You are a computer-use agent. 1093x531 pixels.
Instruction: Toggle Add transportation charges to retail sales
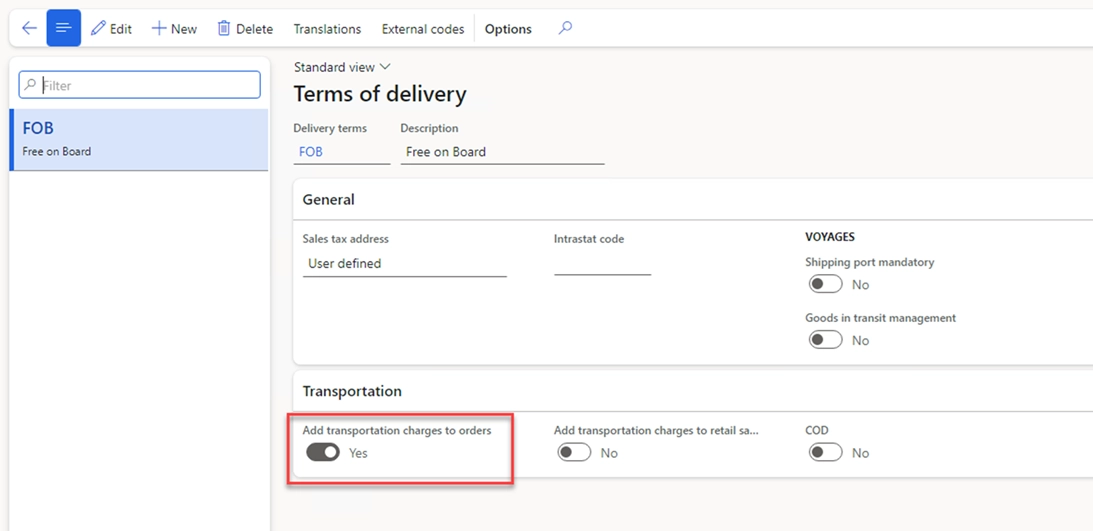[574, 453]
